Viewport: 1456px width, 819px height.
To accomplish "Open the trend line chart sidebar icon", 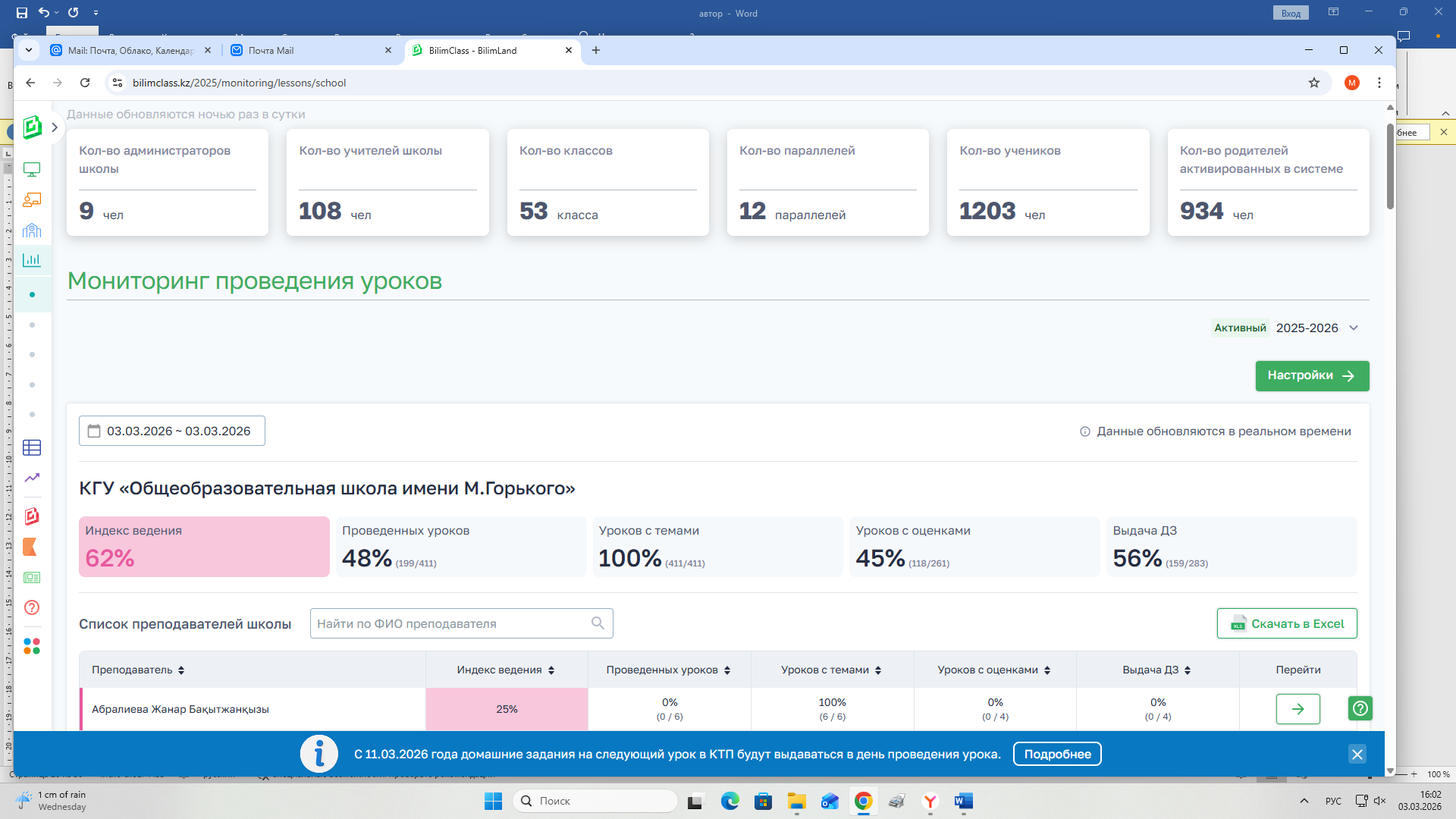I will pos(32,478).
